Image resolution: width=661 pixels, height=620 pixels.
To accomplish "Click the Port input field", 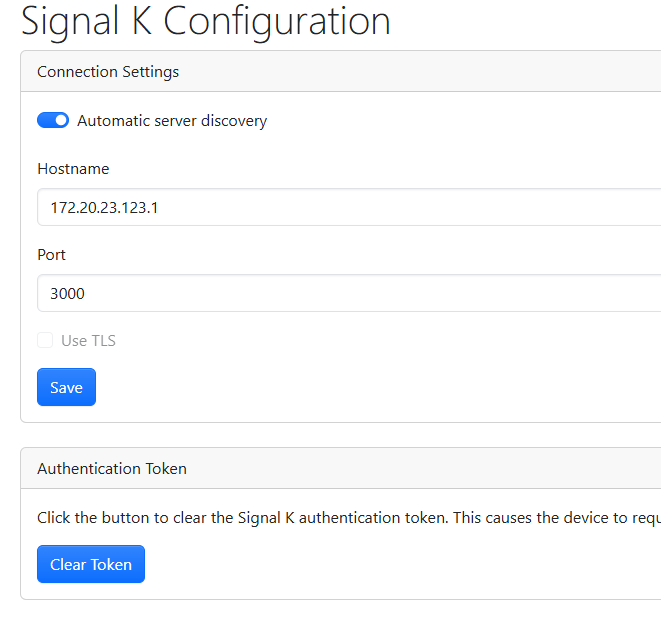I will (349, 293).
